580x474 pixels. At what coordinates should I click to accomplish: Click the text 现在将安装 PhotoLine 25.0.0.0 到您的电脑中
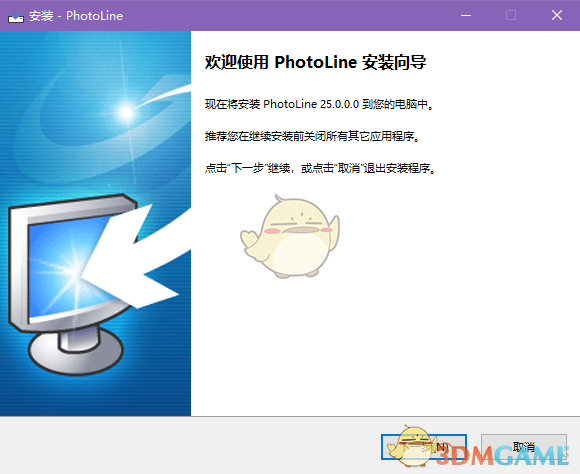[319, 104]
